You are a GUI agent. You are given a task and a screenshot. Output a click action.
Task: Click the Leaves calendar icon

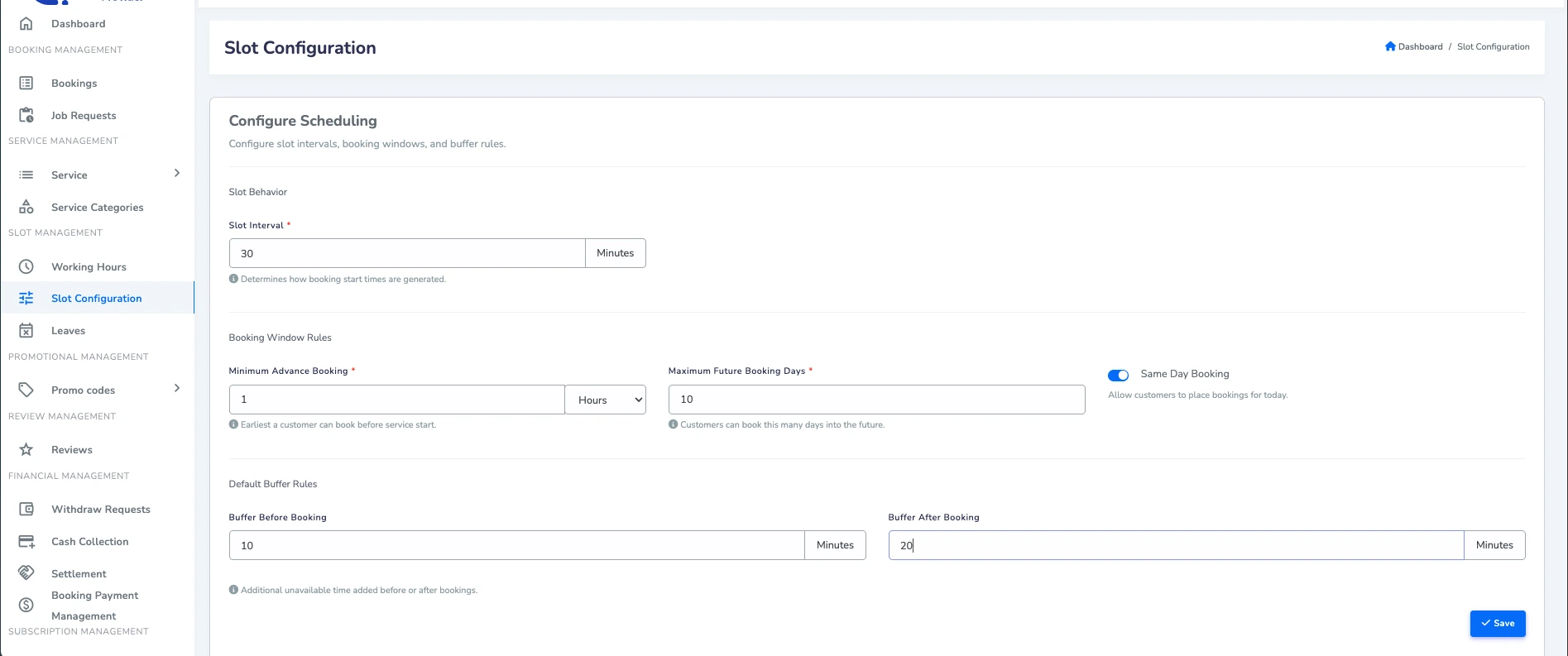click(x=26, y=330)
